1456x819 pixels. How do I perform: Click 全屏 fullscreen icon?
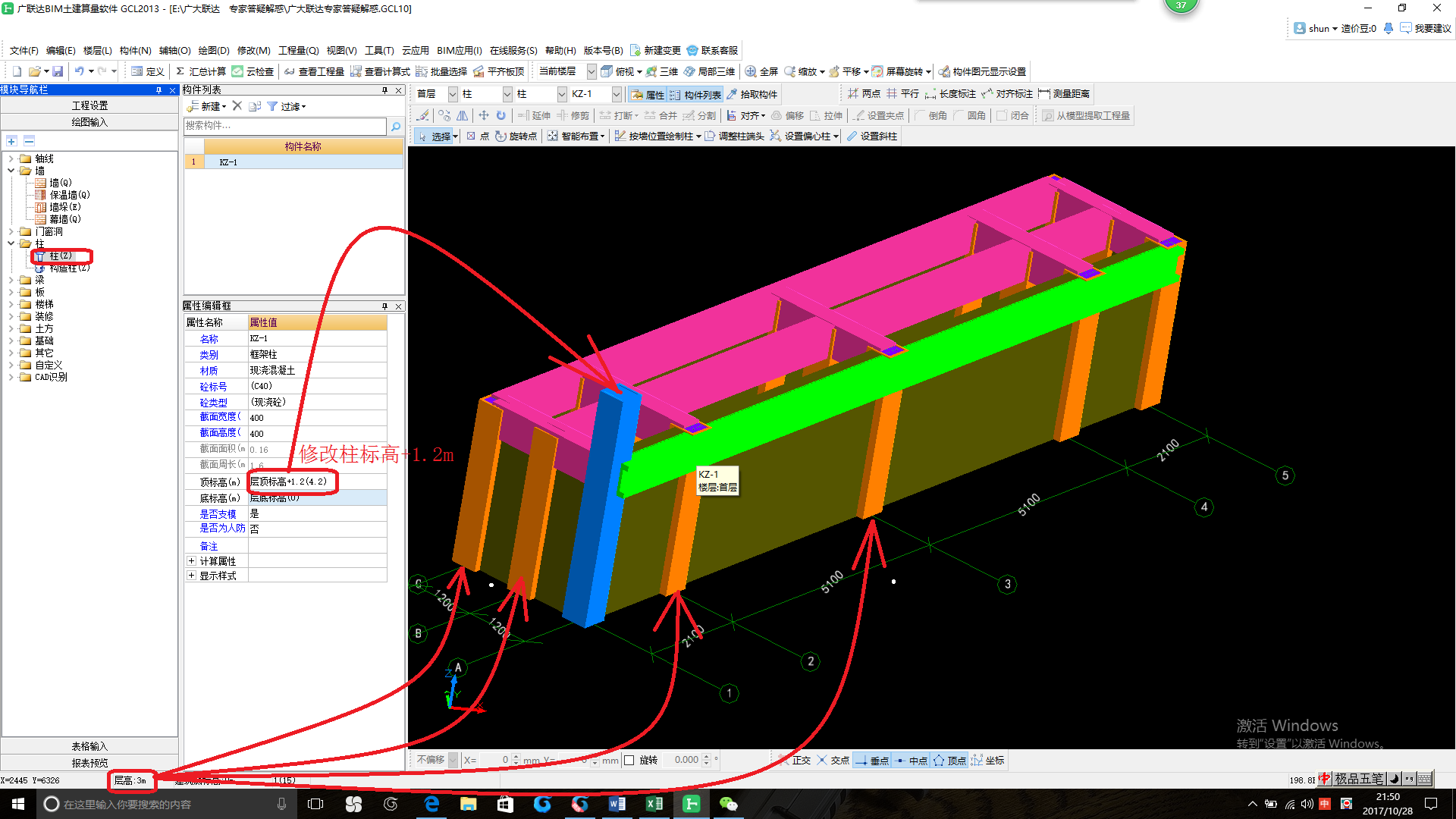tap(761, 71)
